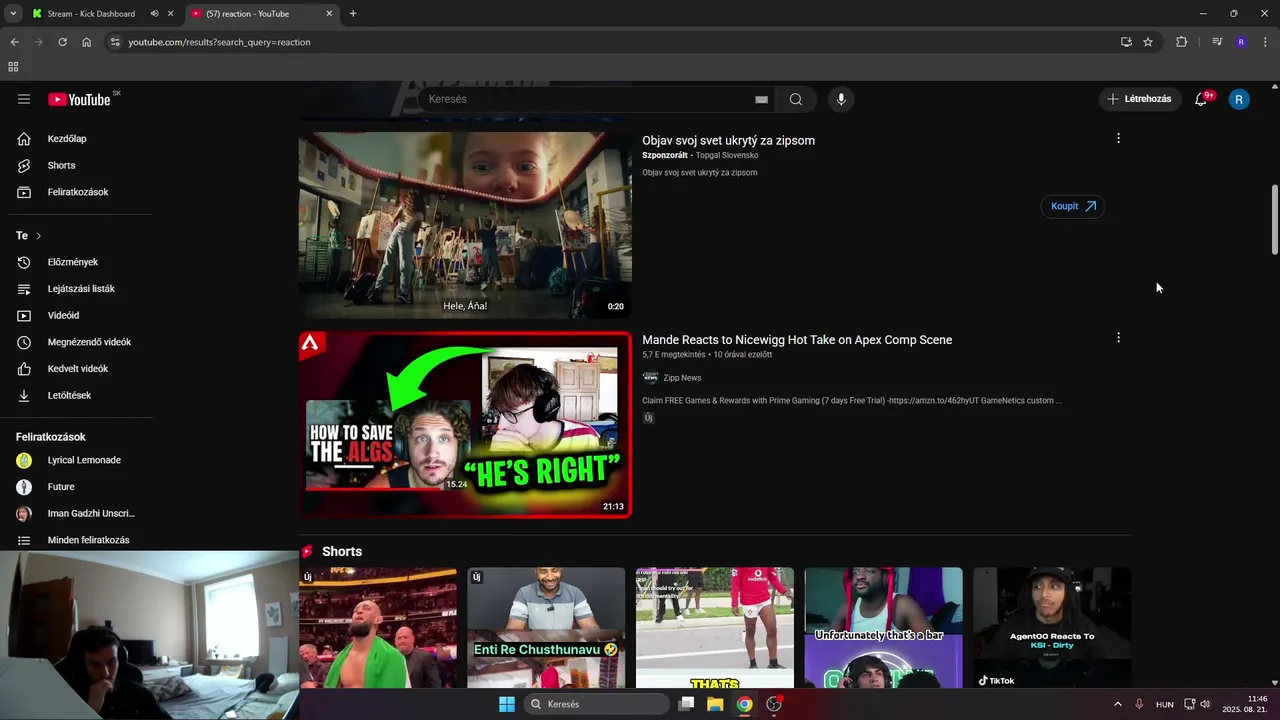
Task: Open the account avatar menu on YouTube
Action: 1239,99
